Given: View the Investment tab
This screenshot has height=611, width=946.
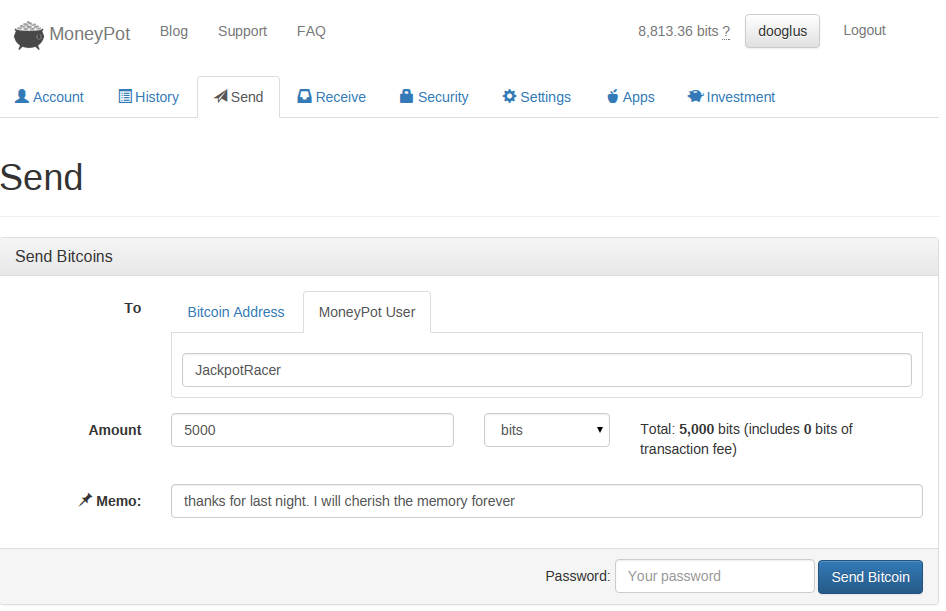Looking at the screenshot, I should (x=731, y=97).
